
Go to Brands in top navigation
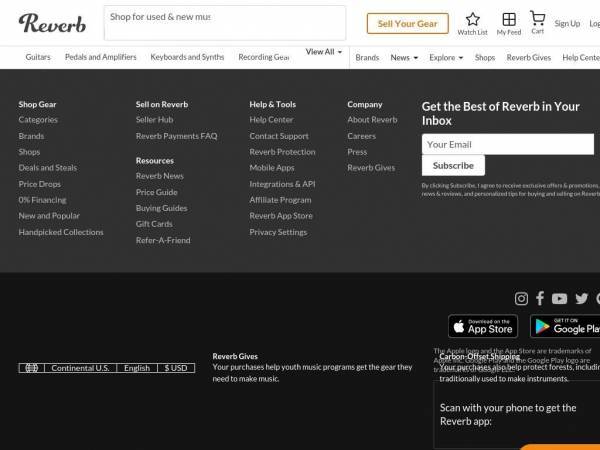coord(367,57)
